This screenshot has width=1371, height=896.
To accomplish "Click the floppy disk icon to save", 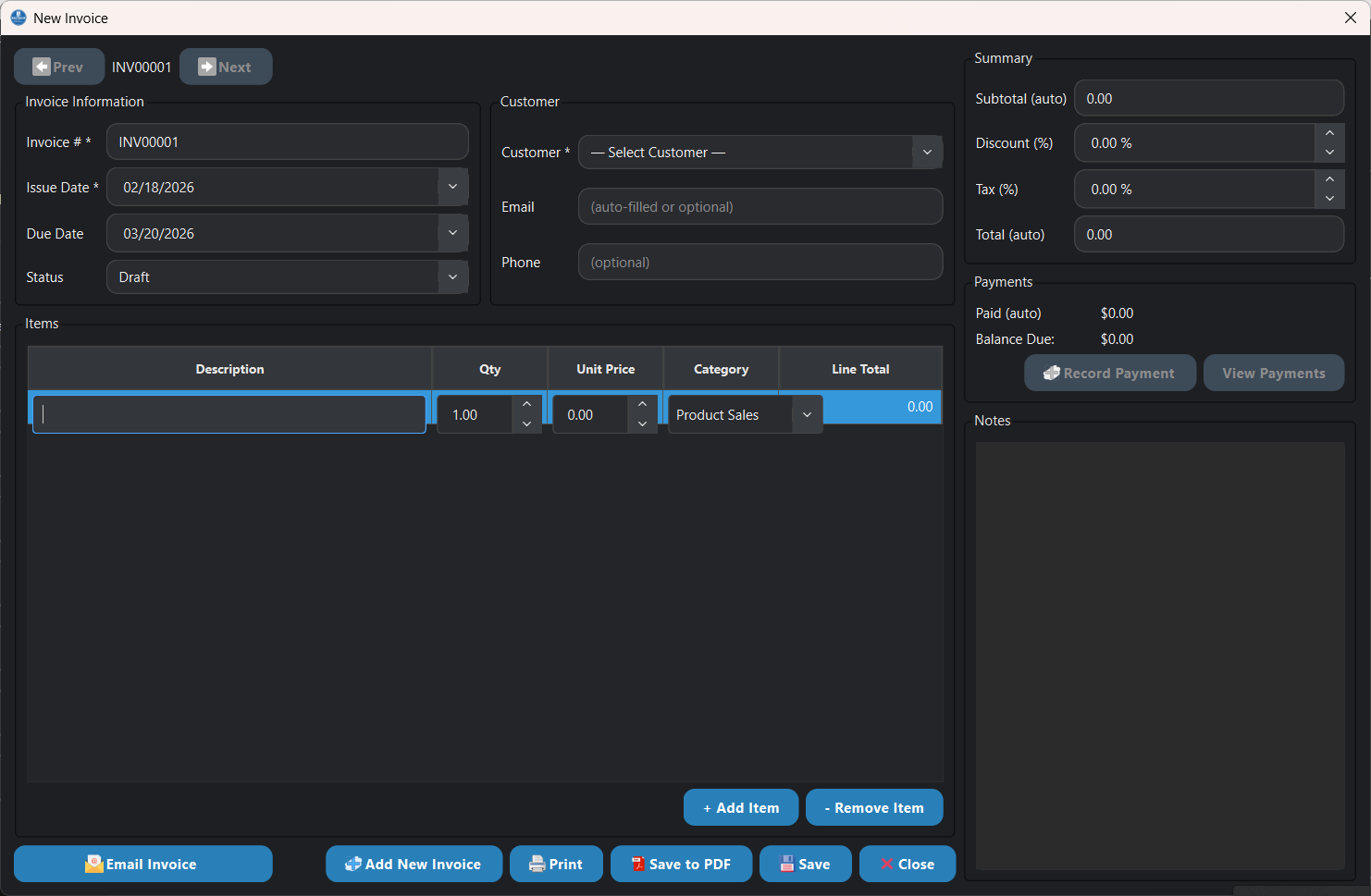I will click(x=787, y=864).
